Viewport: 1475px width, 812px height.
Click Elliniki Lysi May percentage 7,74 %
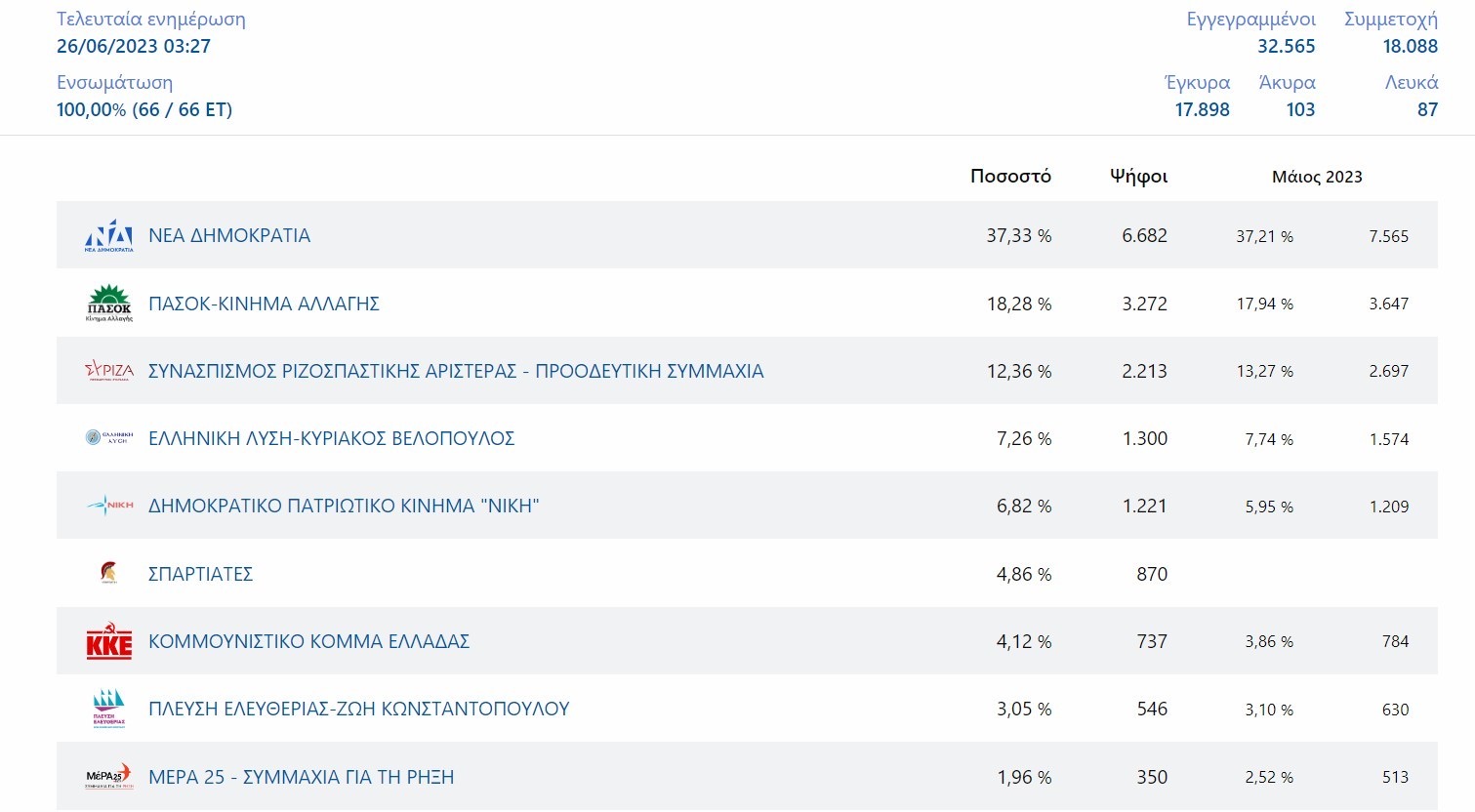1269,439
